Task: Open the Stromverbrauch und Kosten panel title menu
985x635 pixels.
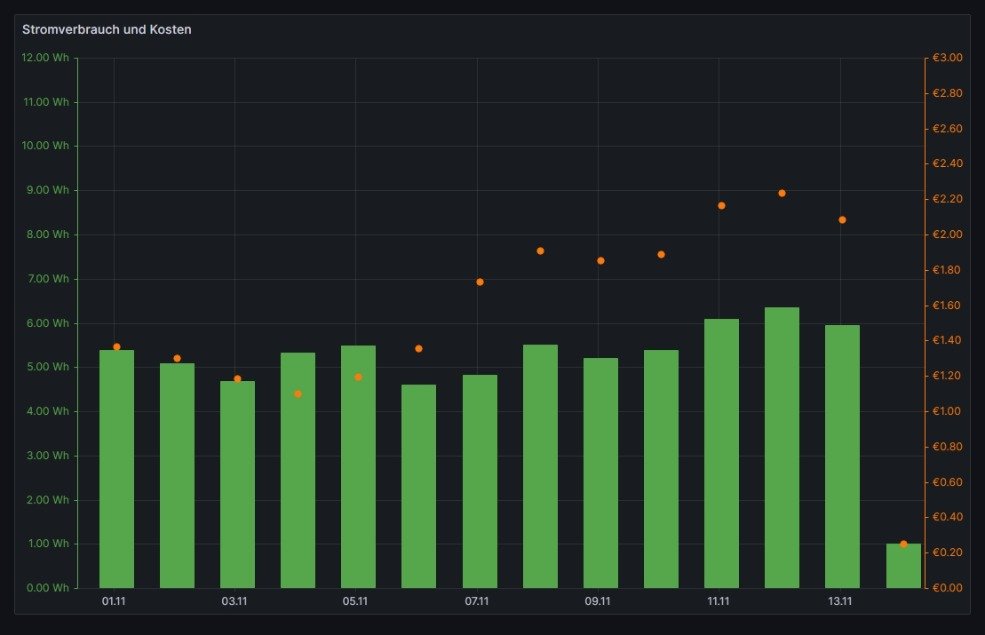Action: [107, 30]
